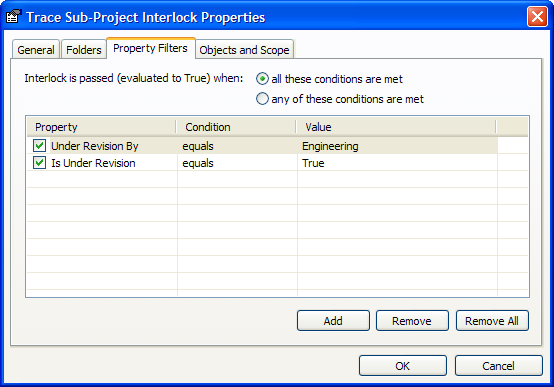This screenshot has width=554, height=387.
Task: Toggle the Is Under Revision checkbox
Action: (x=40, y=163)
